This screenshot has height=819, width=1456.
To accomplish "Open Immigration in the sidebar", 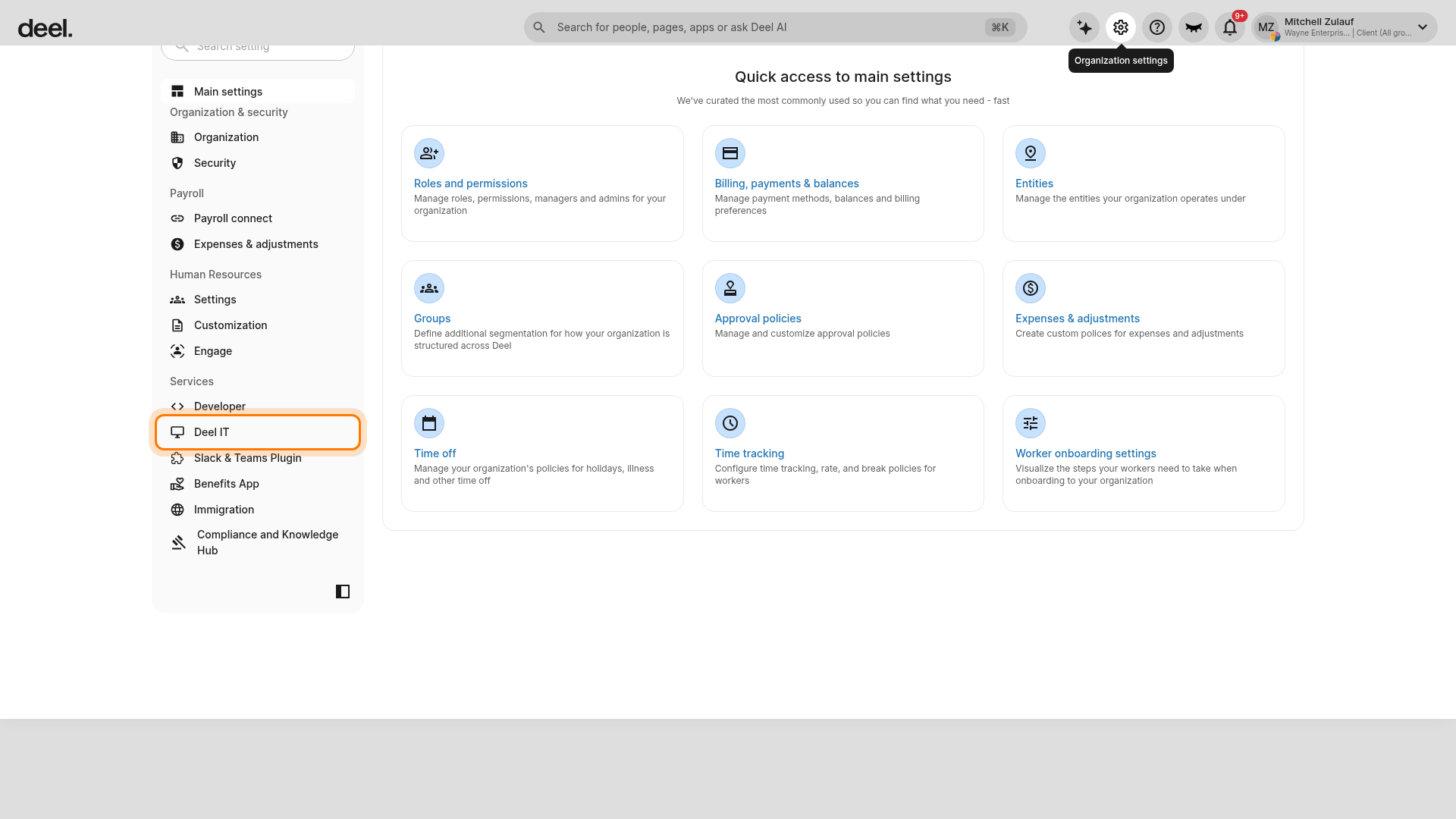I will pyautogui.click(x=258, y=510).
